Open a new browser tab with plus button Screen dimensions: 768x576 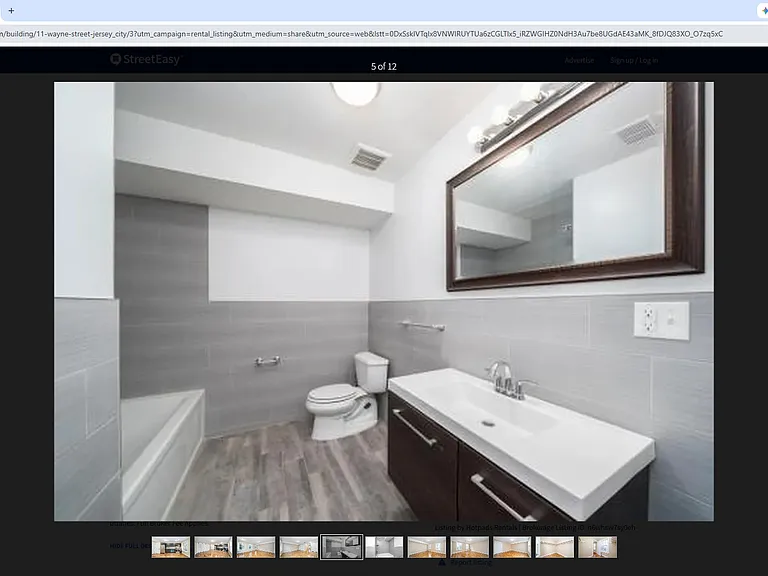pyautogui.click(x=11, y=10)
